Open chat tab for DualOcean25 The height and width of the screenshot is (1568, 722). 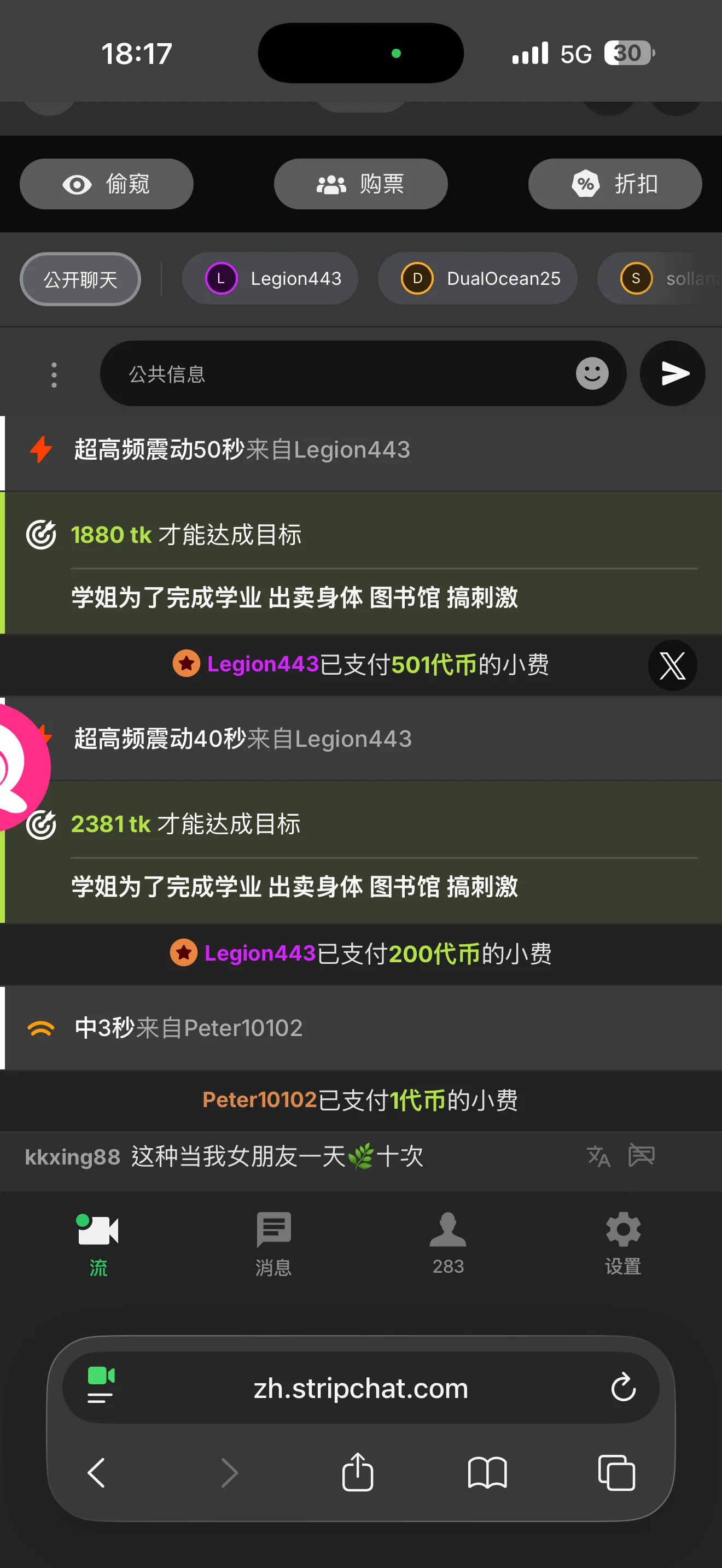[x=478, y=278]
